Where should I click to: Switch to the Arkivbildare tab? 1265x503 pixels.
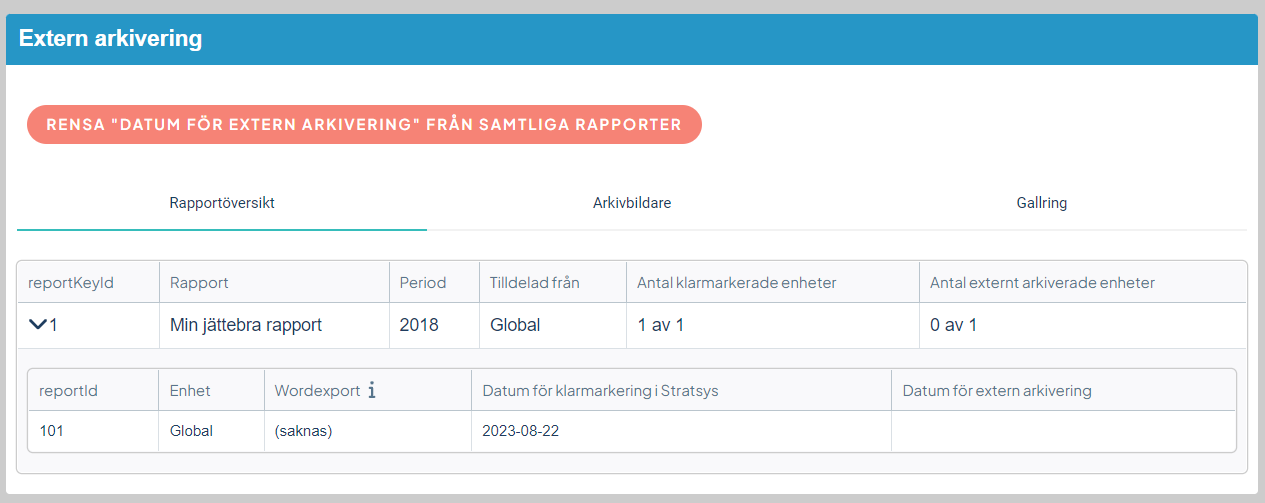click(x=632, y=203)
